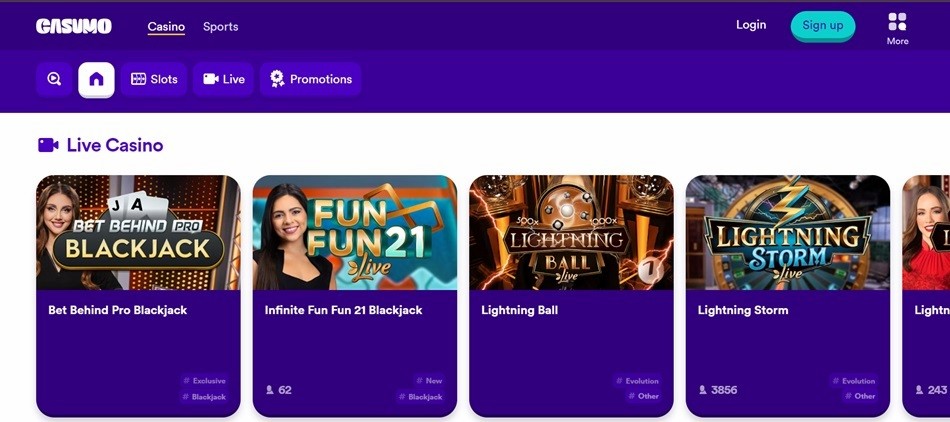The width and height of the screenshot is (950, 422).
Task: Open the Promotions section
Action: [311, 79]
